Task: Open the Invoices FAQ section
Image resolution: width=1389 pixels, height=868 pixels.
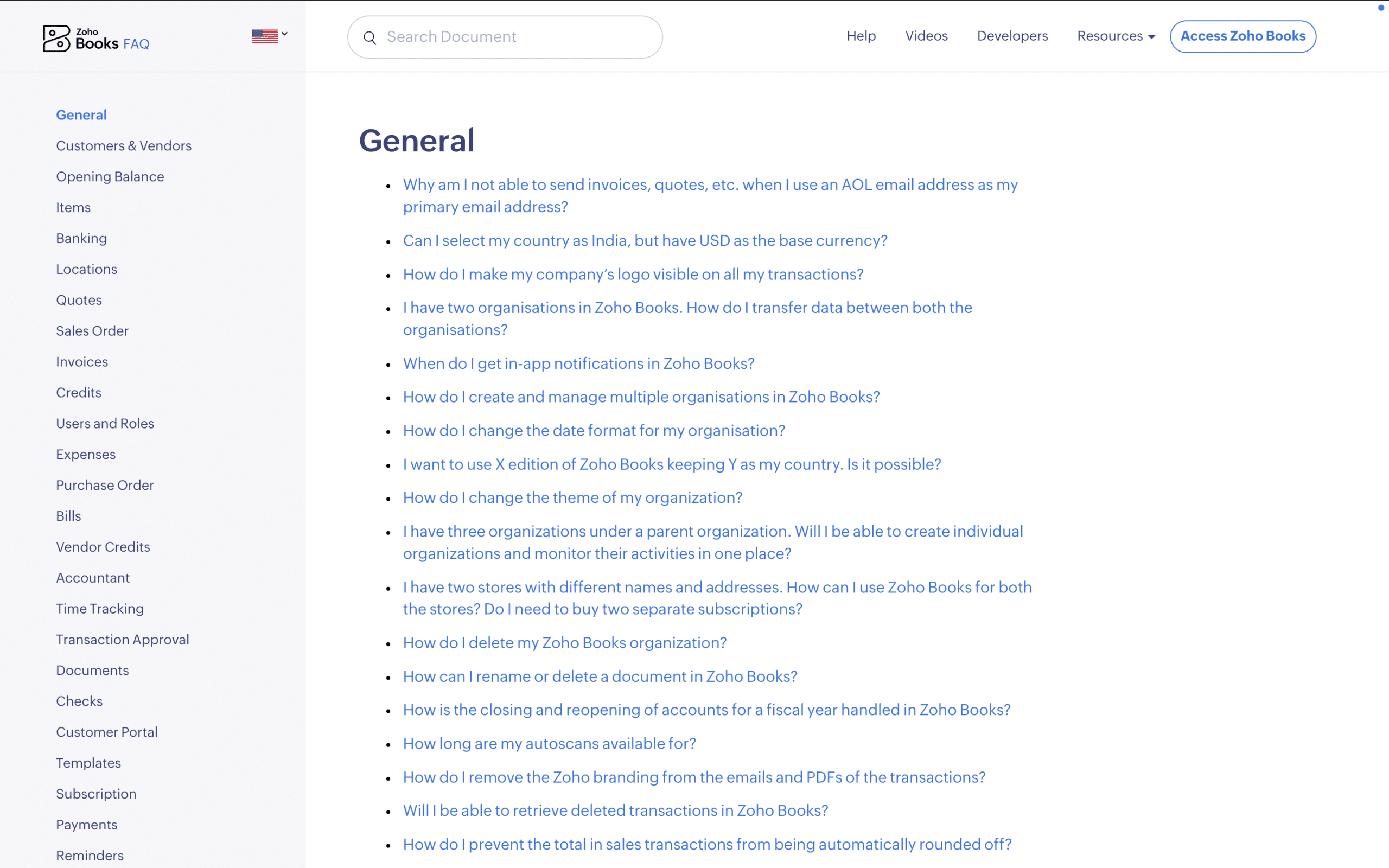Action: 81,361
